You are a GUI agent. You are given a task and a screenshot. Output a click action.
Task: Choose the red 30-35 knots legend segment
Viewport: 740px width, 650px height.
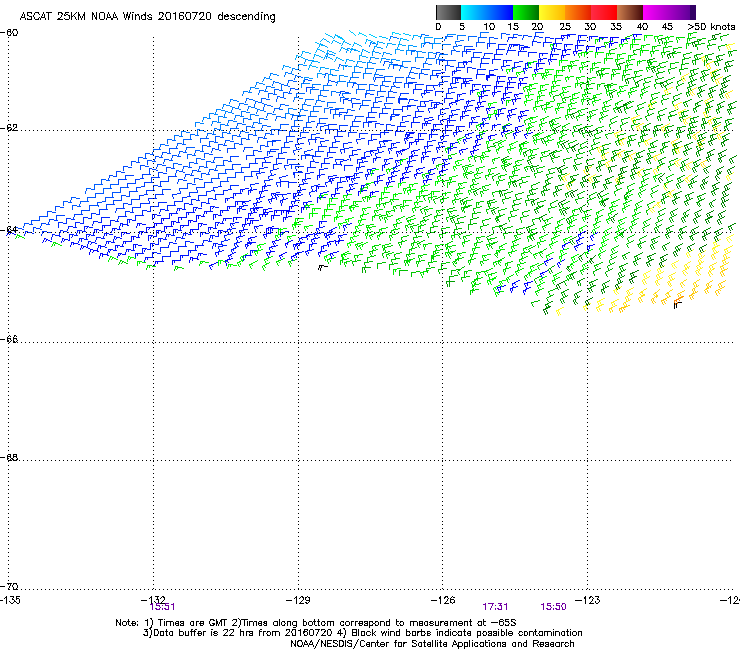tap(604, 12)
